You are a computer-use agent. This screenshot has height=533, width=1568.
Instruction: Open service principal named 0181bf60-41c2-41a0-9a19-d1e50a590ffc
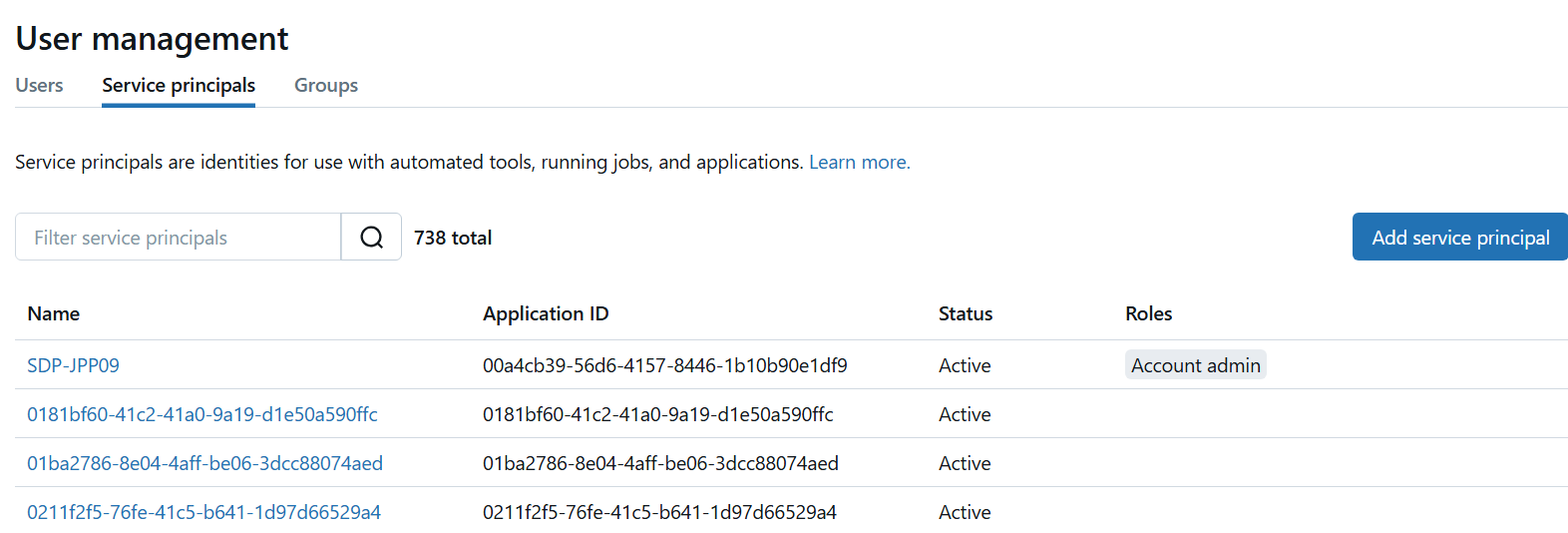click(x=201, y=414)
